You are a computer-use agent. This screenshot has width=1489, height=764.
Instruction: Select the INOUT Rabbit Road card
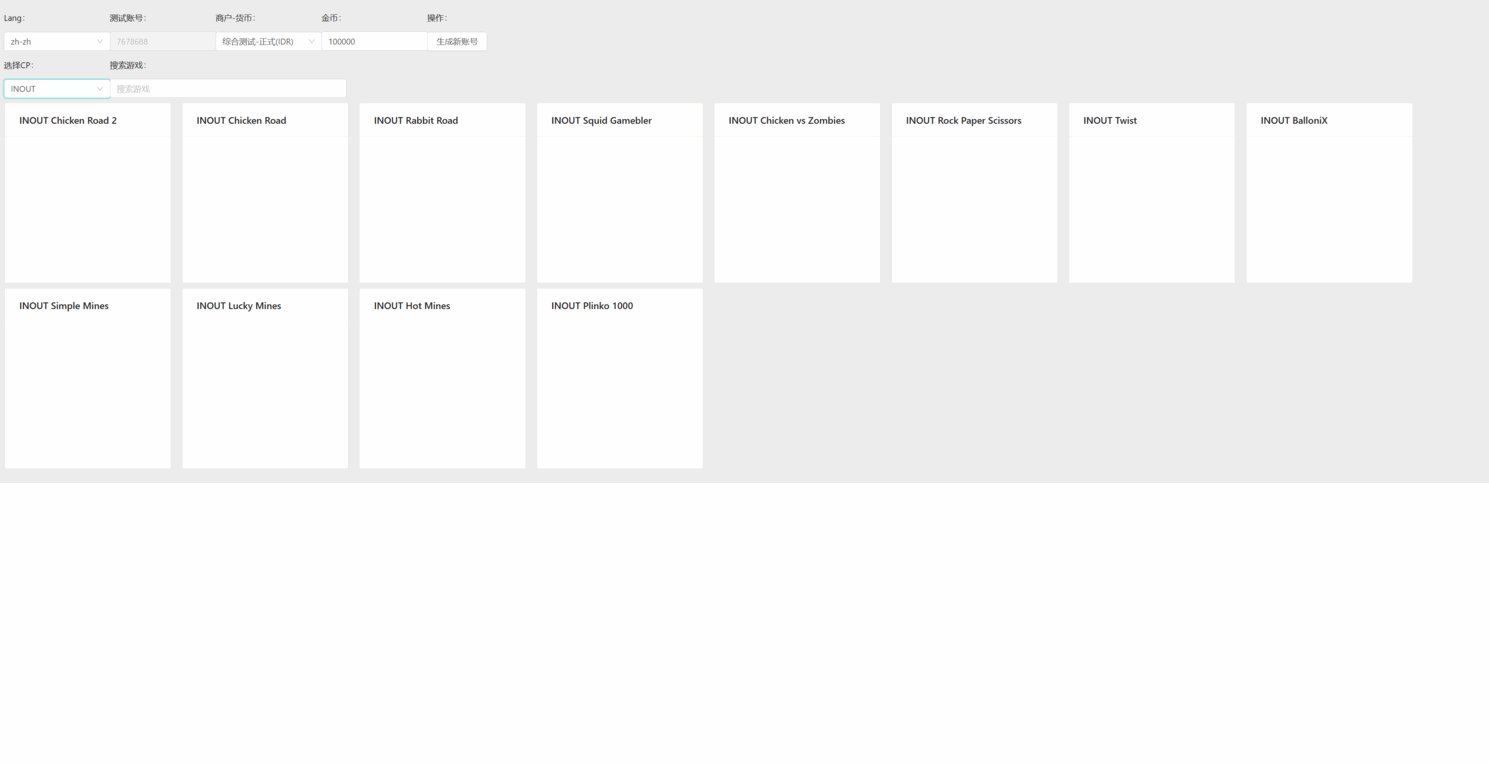(x=442, y=193)
